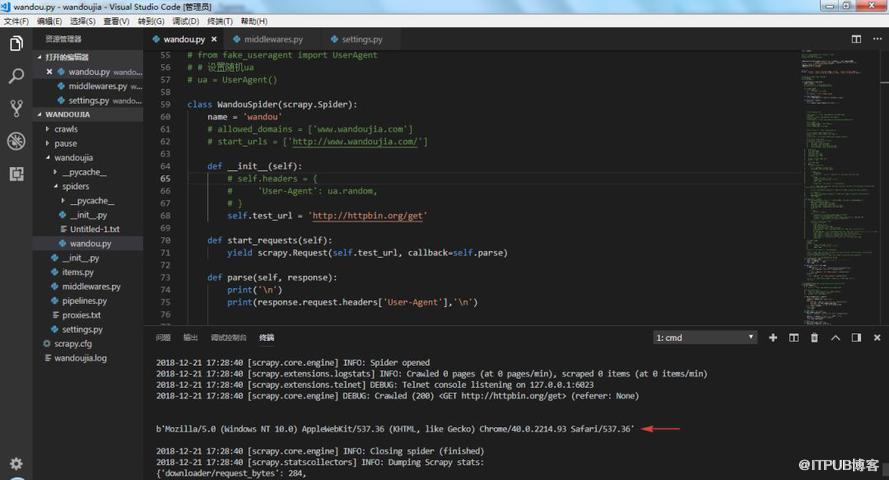This screenshot has width=889, height=480.
Task: Open the httpbin.org/get link in code
Action: (x=367, y=216)
